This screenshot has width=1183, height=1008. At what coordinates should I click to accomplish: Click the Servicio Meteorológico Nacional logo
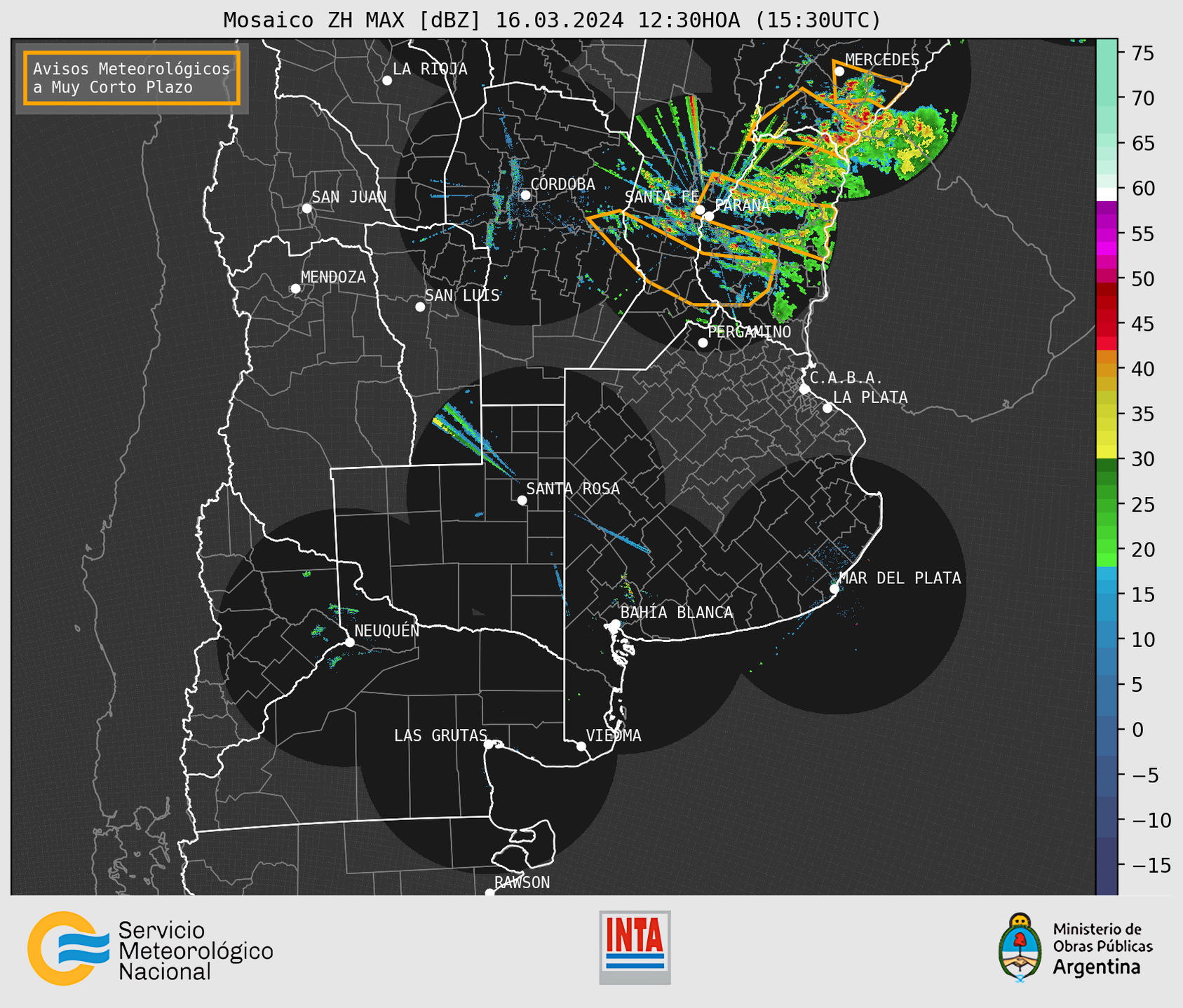tap(151, 948)
